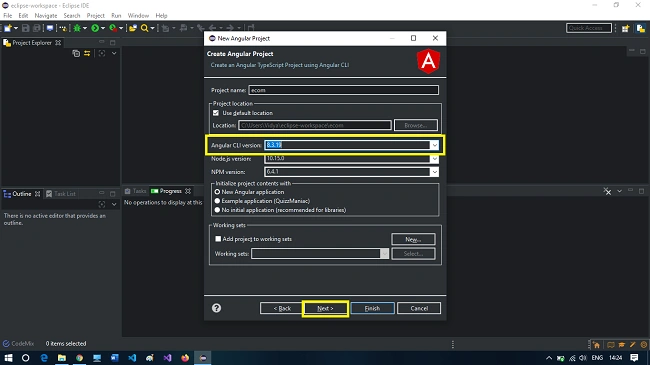
Task: Cancel the New Angular Project dialog
Action: [419, 308]
